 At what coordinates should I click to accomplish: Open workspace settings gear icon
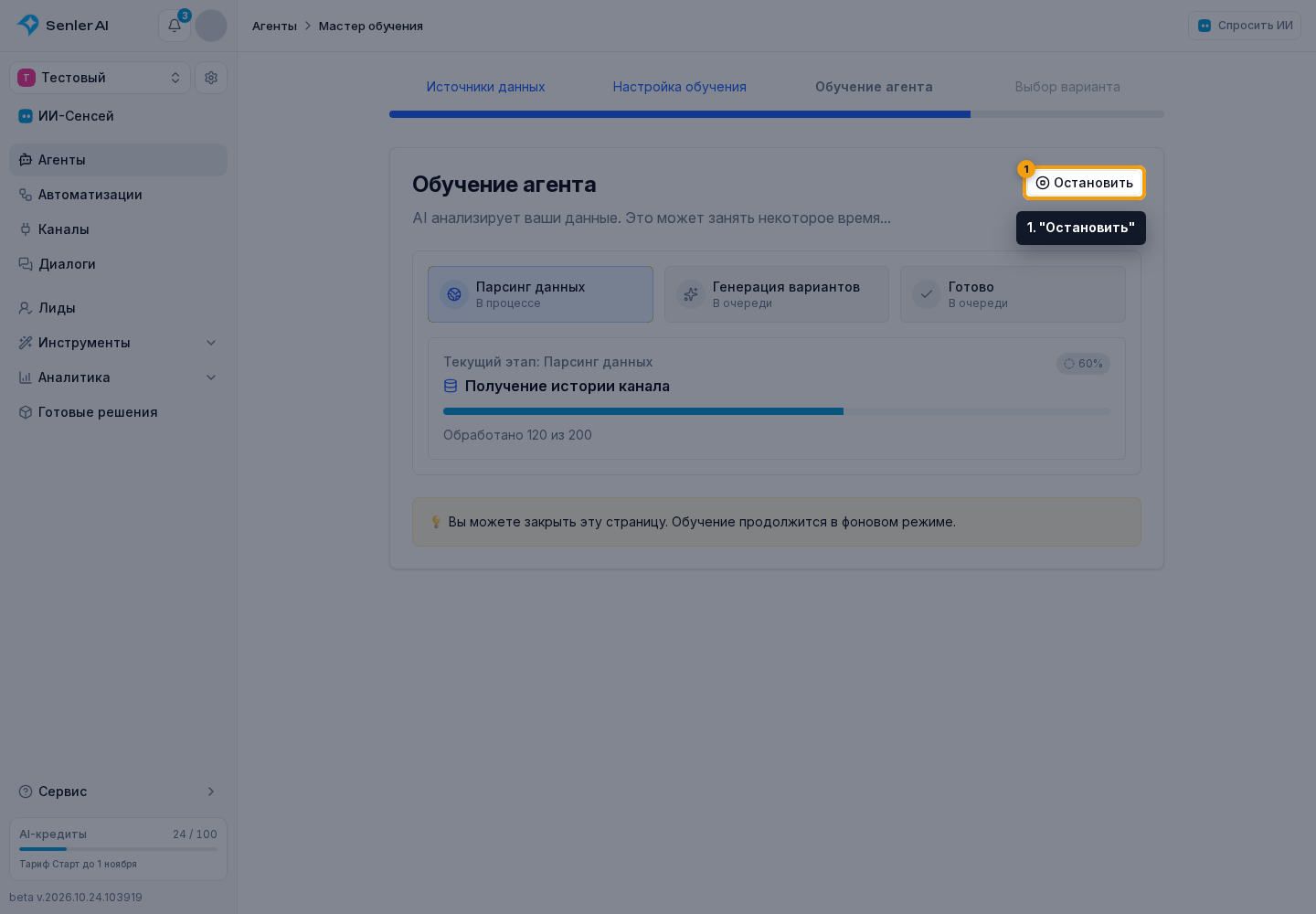[x=211, y=78]
